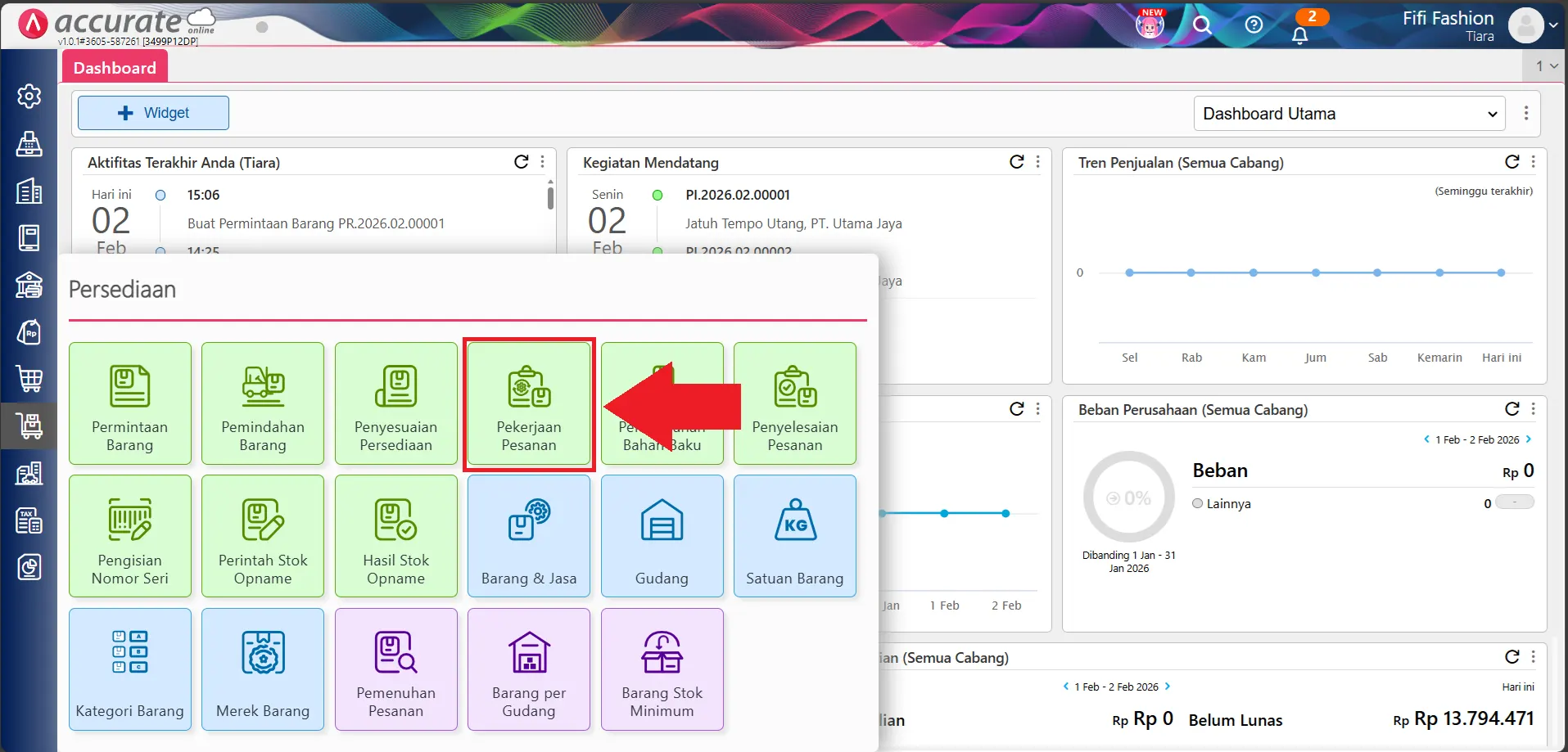
Task: Refresh the Kegiatan Mendatang widget
Action: point(1016,162)
